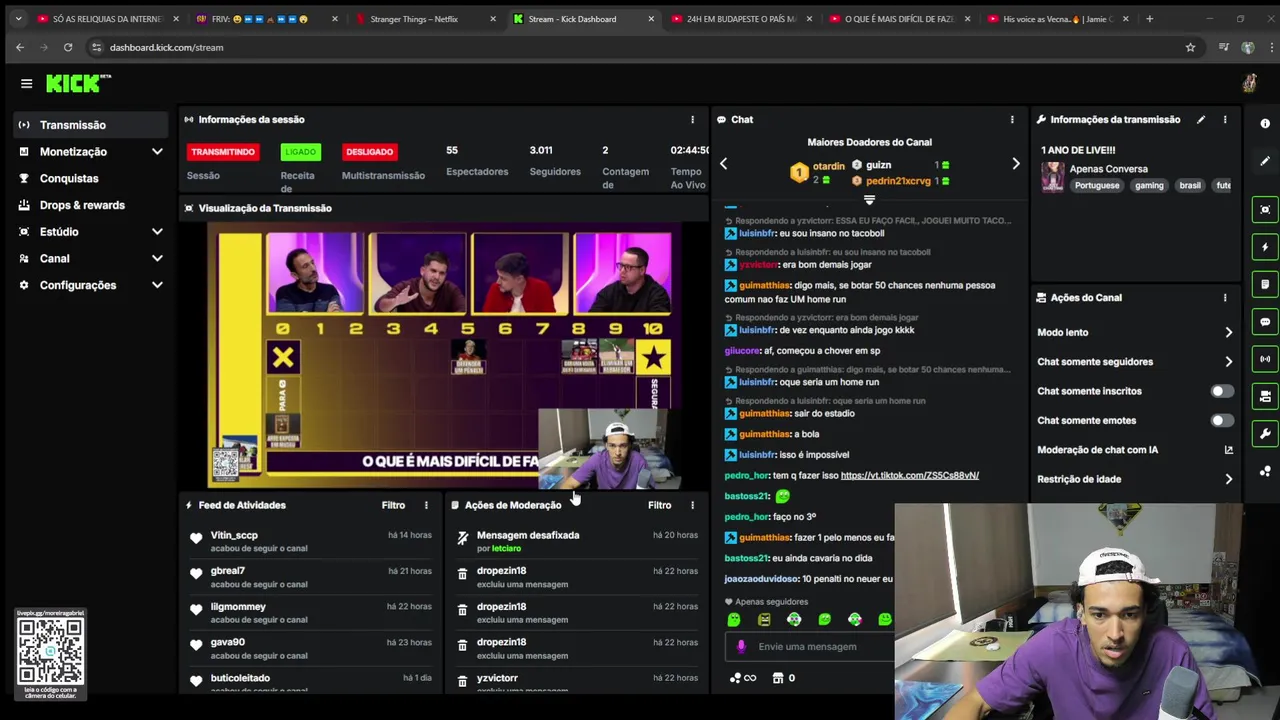Toggle the lightning activity feed icon in the right sidebar
The width and height of the screenshot is (1280, 720).
click(1265, 247)
